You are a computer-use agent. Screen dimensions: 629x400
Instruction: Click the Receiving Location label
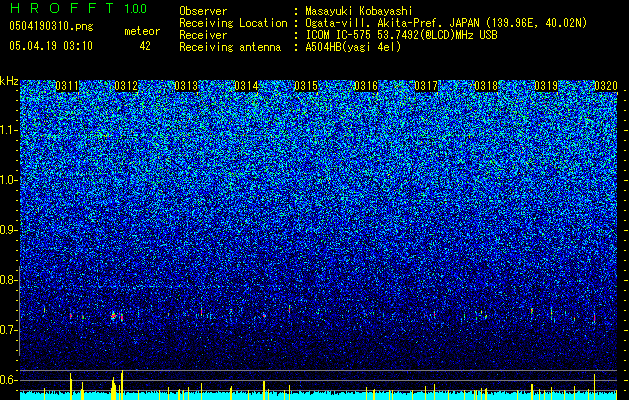pos(233,23)
